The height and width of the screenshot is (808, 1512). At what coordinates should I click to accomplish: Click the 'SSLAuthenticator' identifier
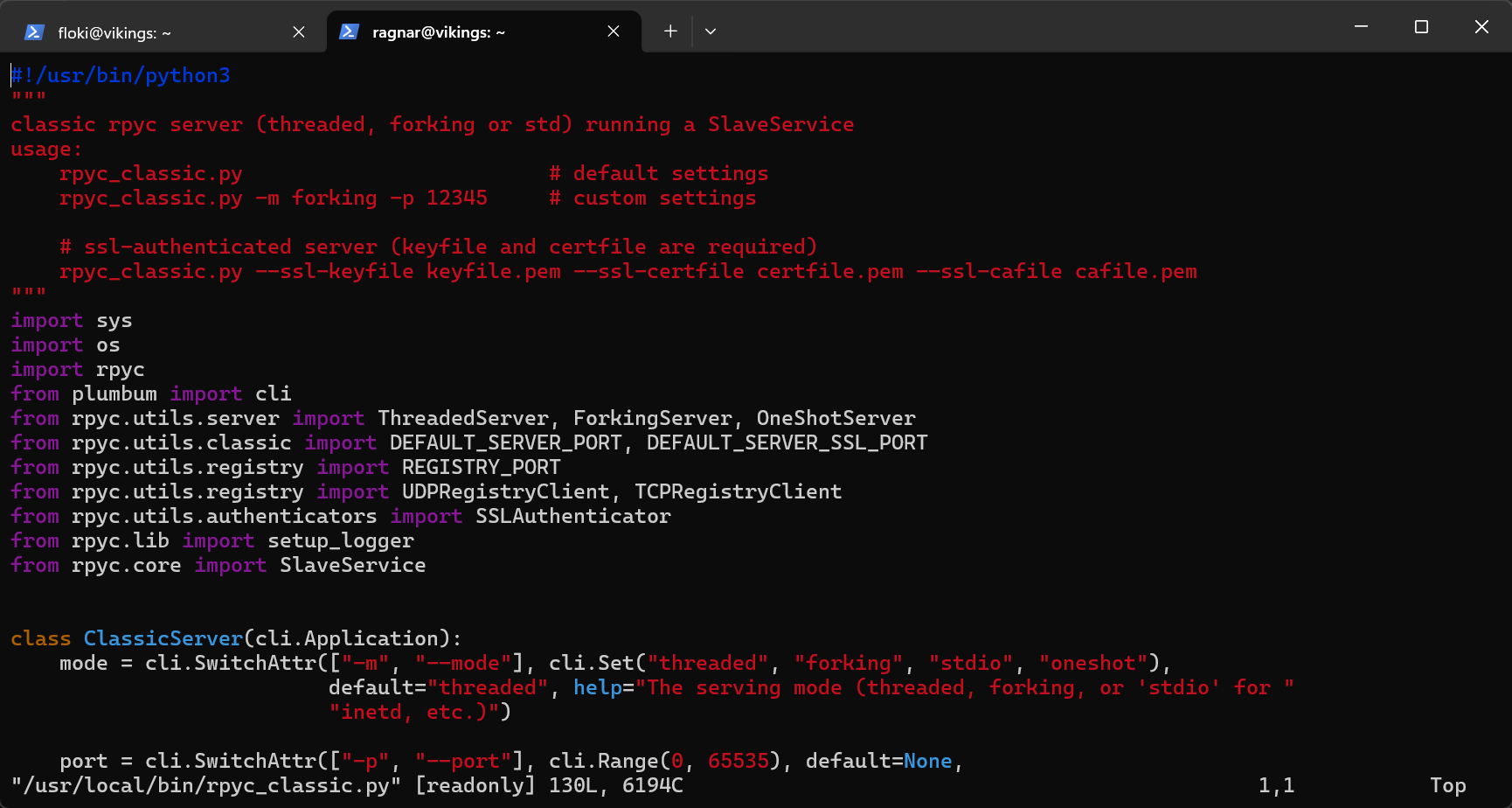click(573, 516)
